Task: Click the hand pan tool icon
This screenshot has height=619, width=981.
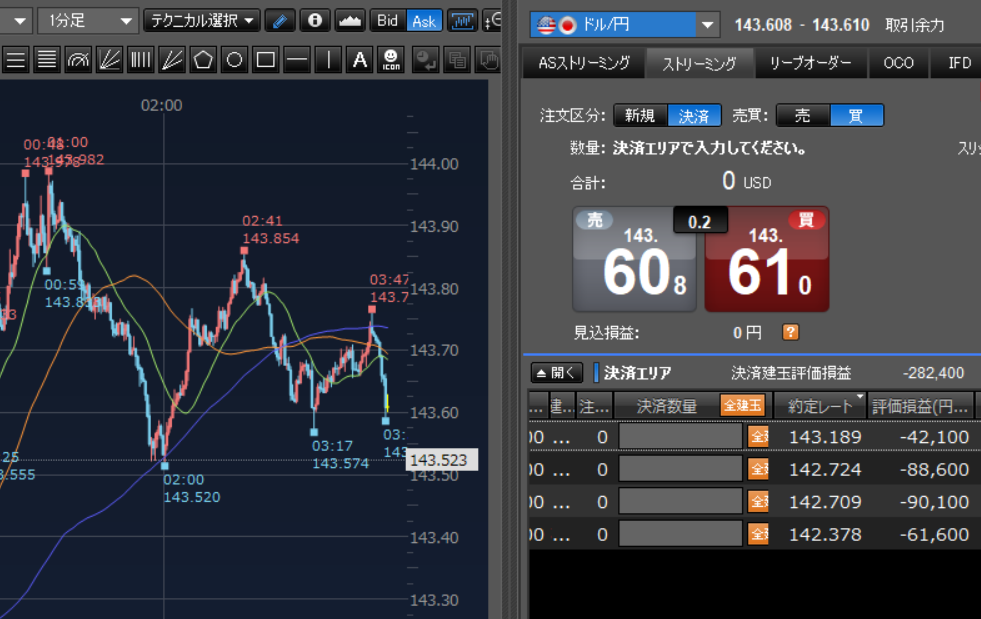Action: click(x=489, y=61)
